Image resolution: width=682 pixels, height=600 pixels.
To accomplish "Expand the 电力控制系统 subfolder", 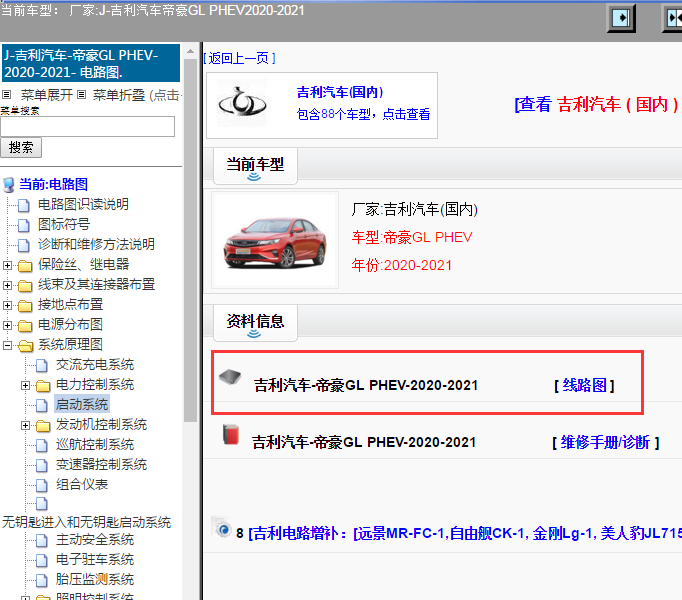I will pos(25,385).
